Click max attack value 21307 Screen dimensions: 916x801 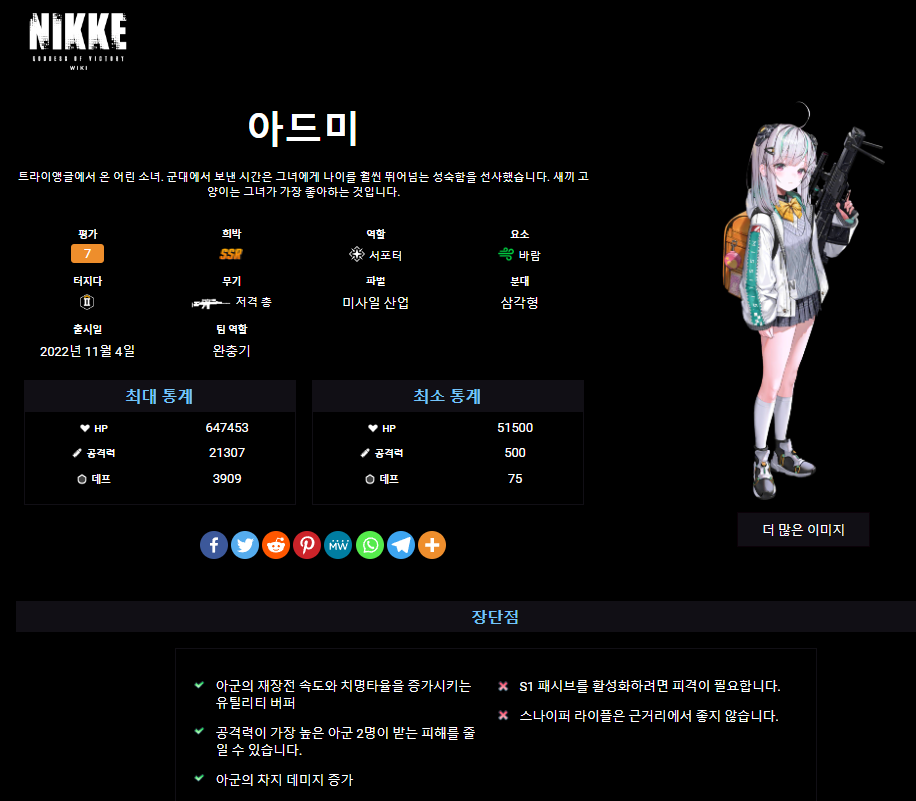[x=227, y=453]
